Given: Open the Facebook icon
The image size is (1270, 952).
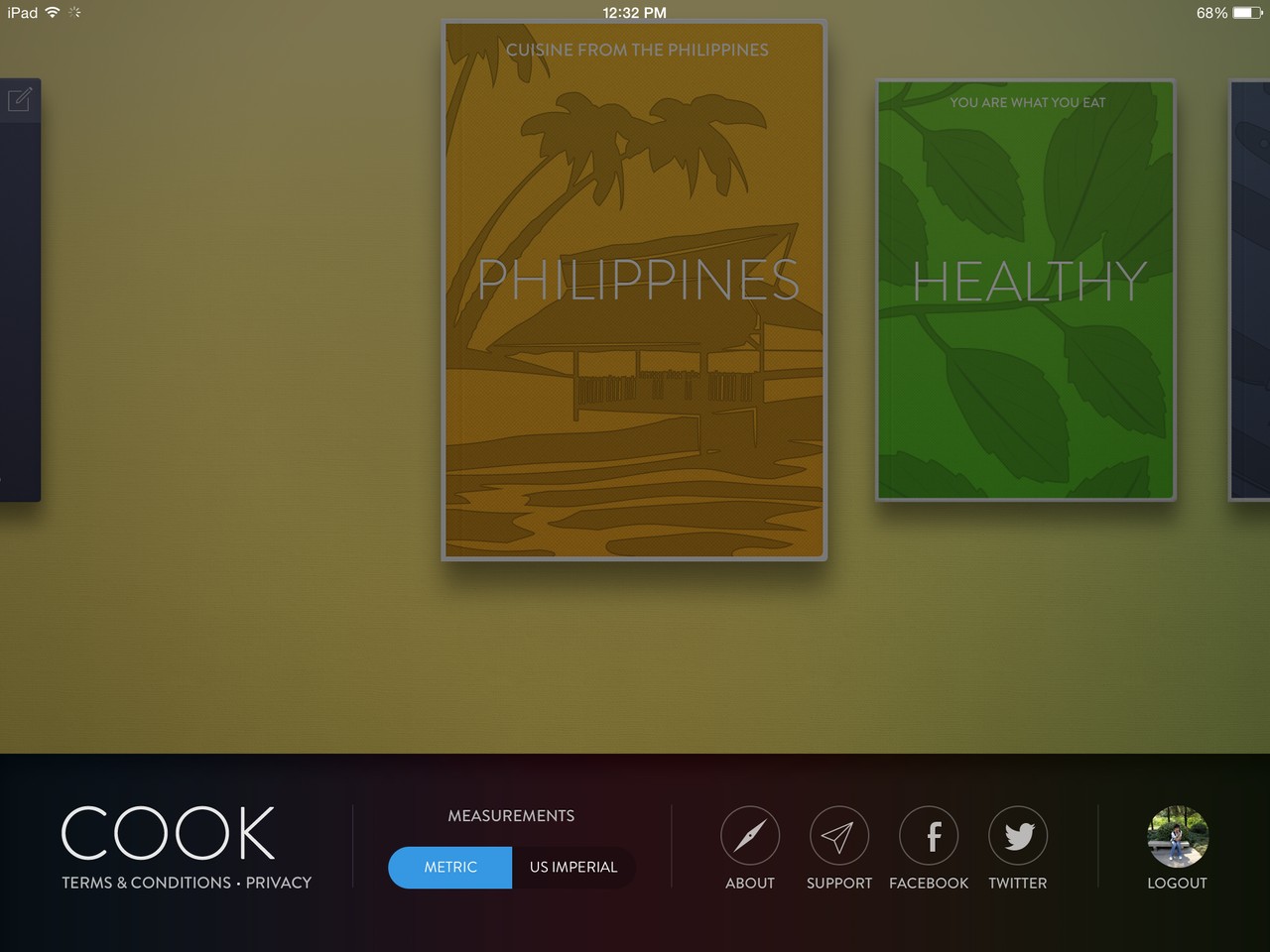Looking at the screenshot, I should [929, 836].
